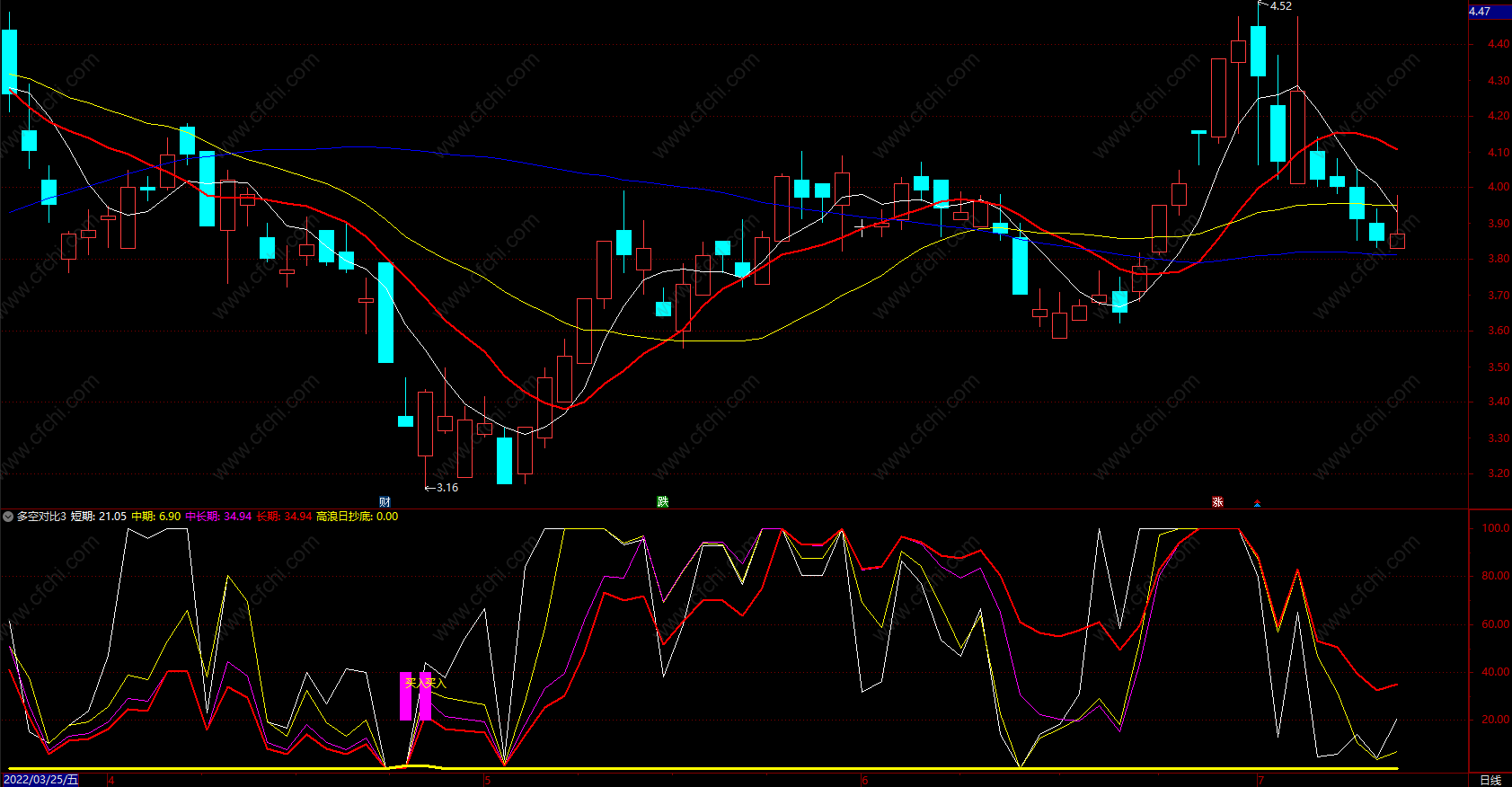Image resolution: width=1512 pixels, height=787 pixels.
Task: Click the 60.00 indicator axis label
Action: coord(1496,624)
